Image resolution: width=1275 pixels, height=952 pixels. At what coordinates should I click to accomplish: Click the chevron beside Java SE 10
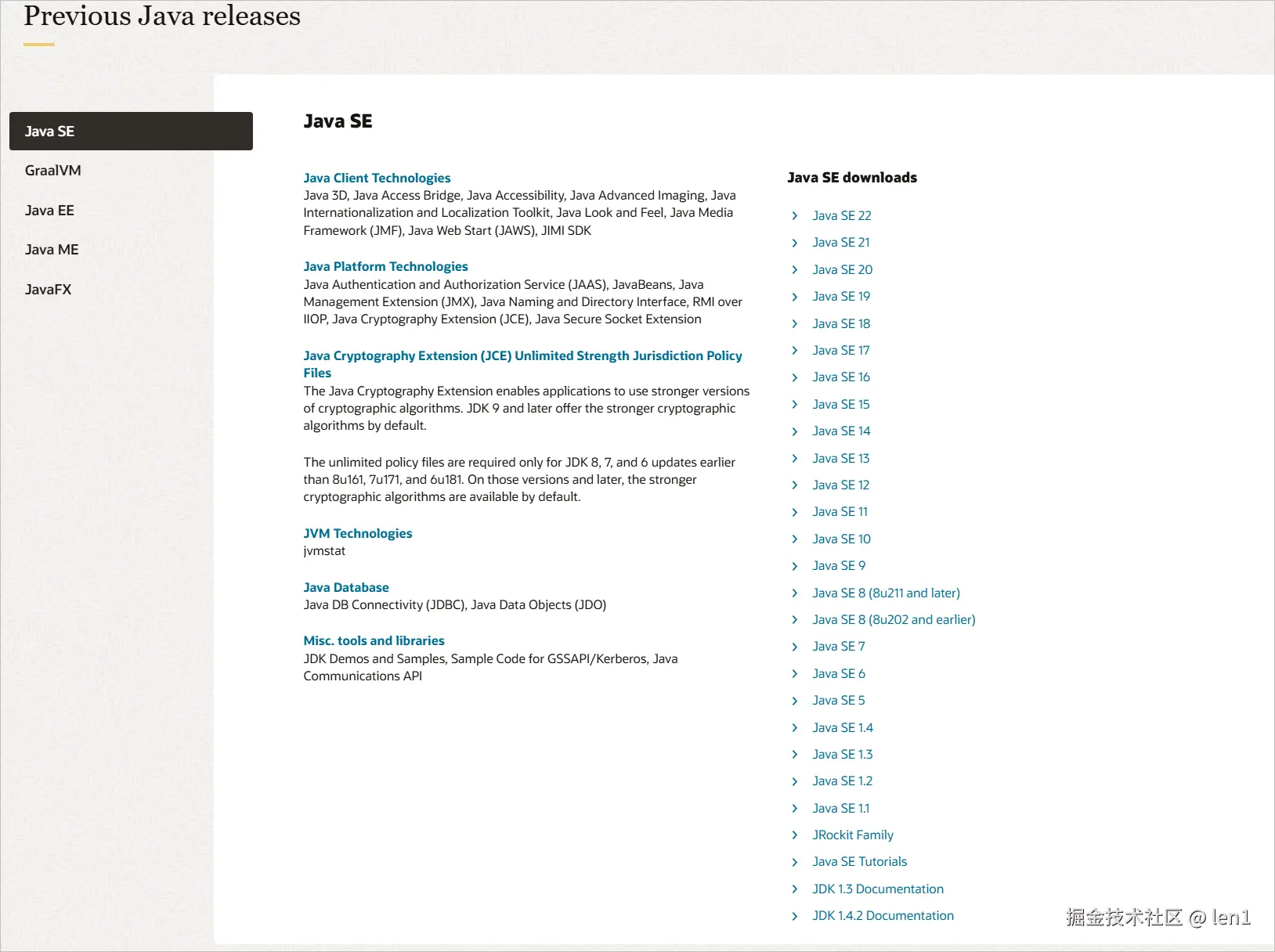tap(794, 539)
